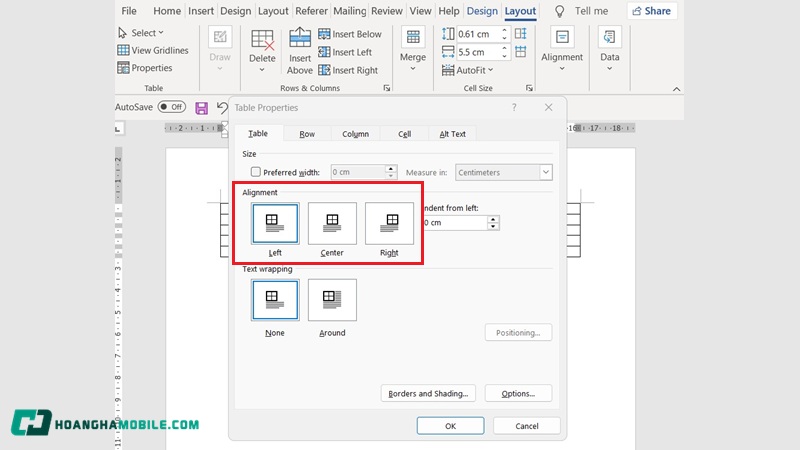
Task: Select Around text wrapping option
Action: tap(332, 300)
